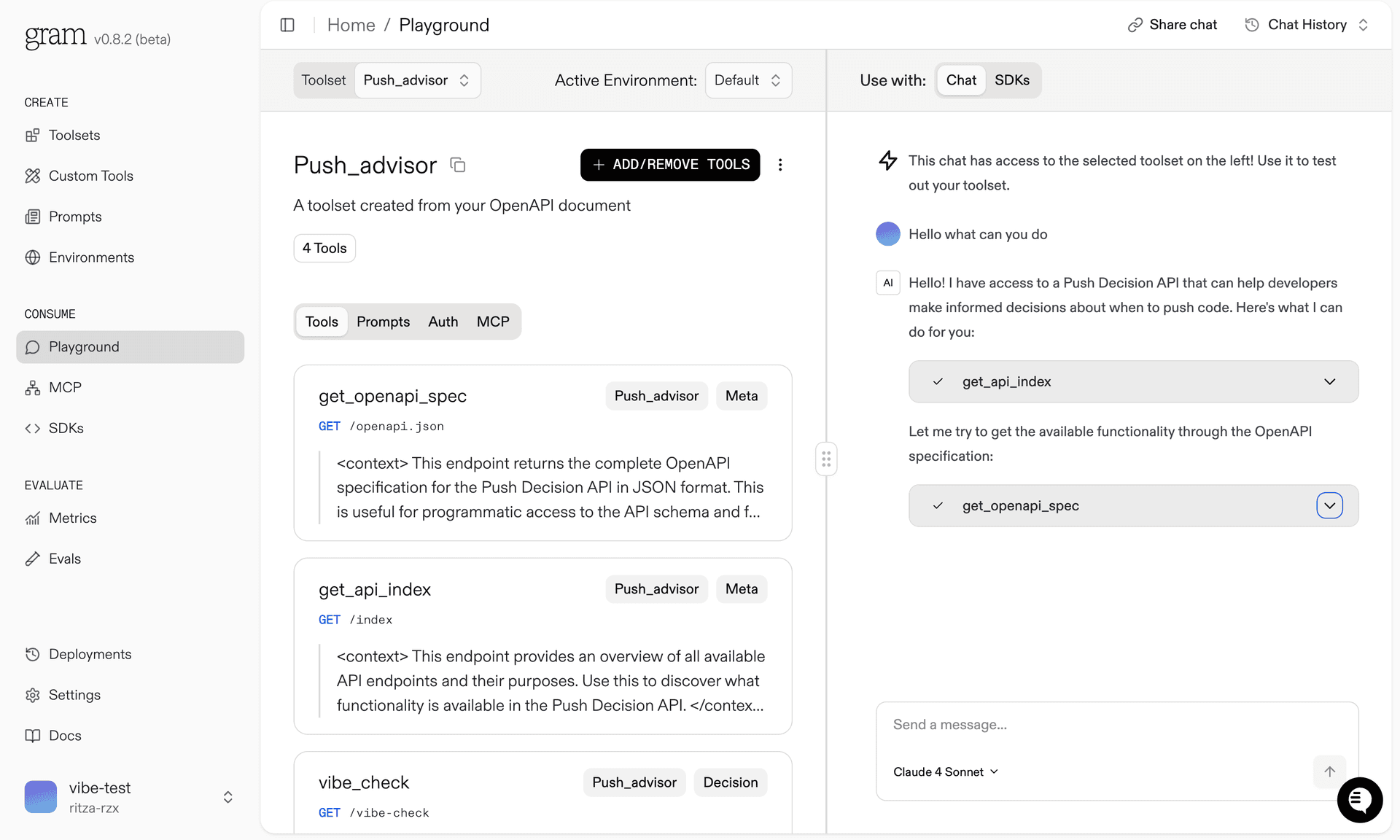Expand the get_api_index tool call

coord(1329,381)
